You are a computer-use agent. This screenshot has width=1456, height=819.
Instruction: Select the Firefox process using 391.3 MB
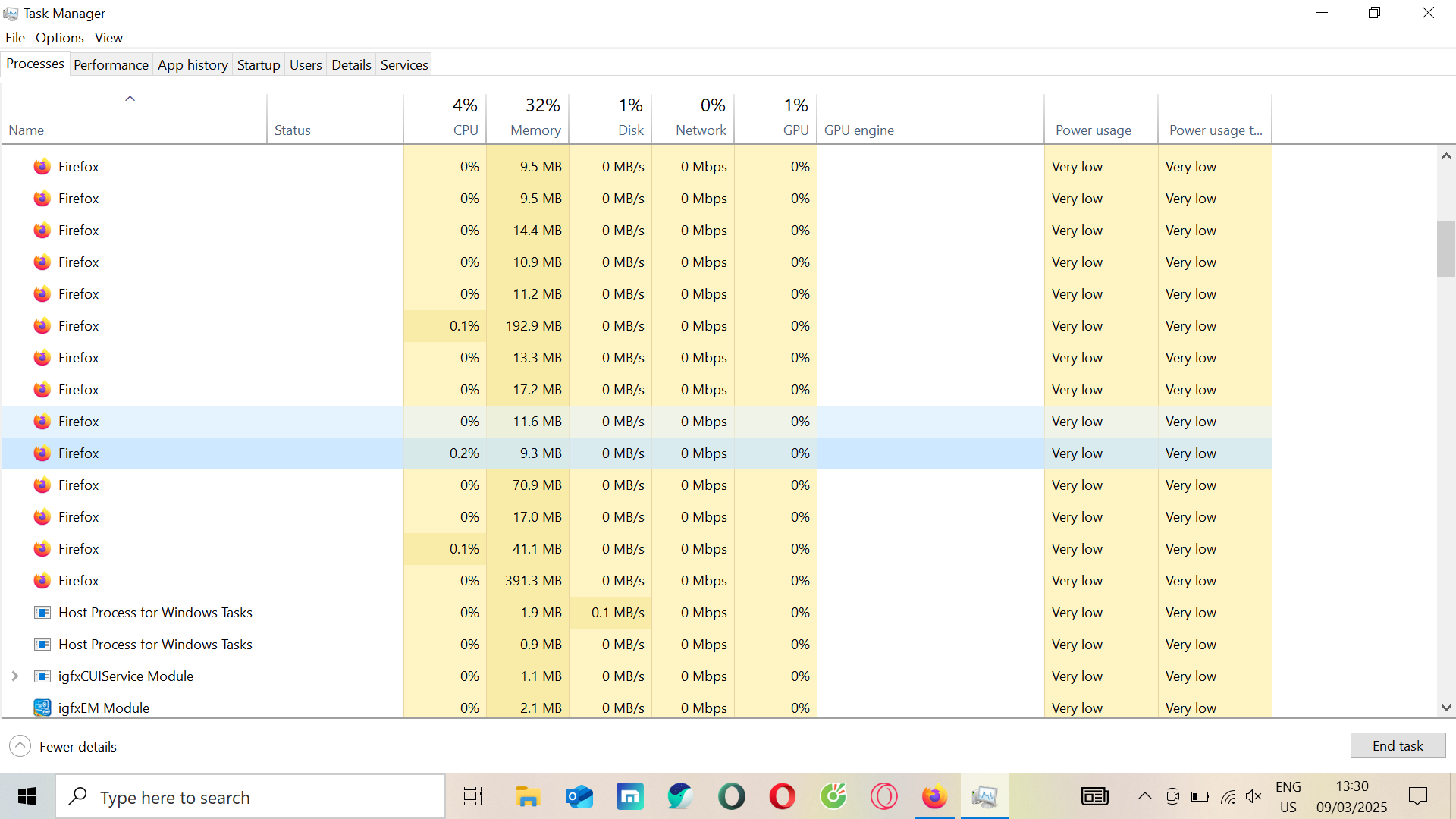point(637,580)
